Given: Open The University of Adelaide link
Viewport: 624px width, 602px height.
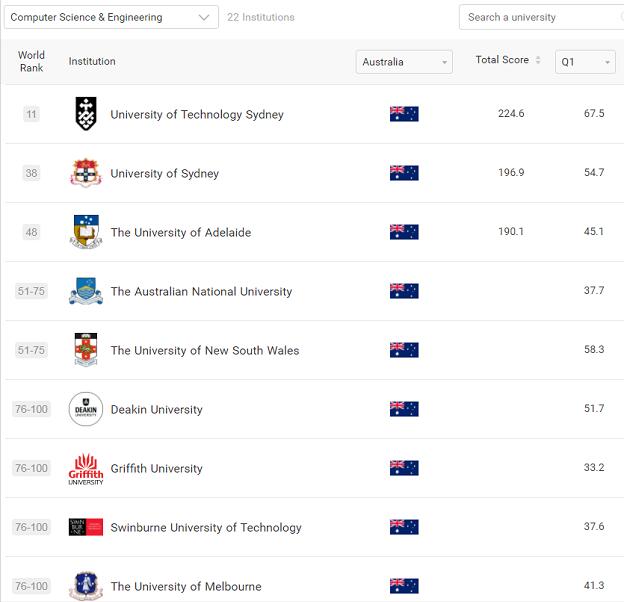Looking at the screenshot, I should (x=181, y=232).
